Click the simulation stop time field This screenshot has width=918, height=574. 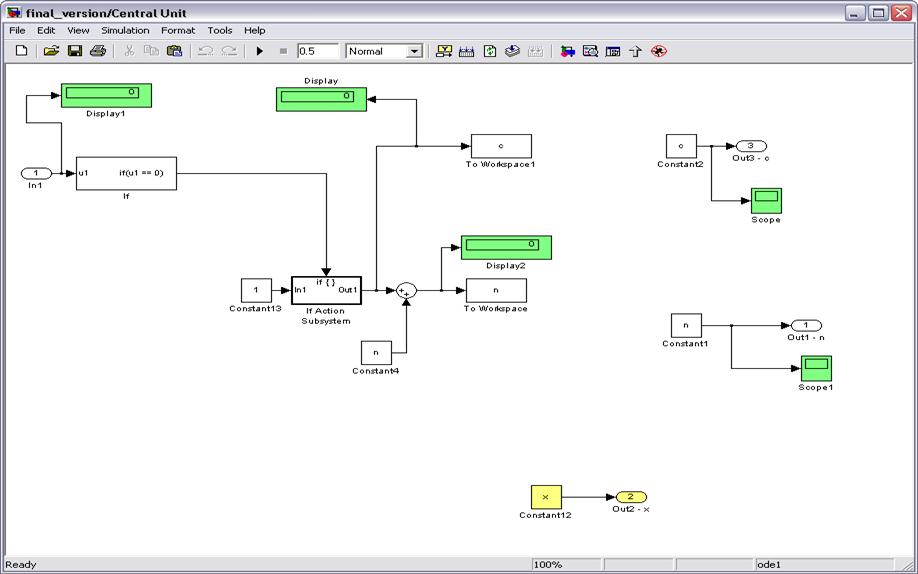318,52
